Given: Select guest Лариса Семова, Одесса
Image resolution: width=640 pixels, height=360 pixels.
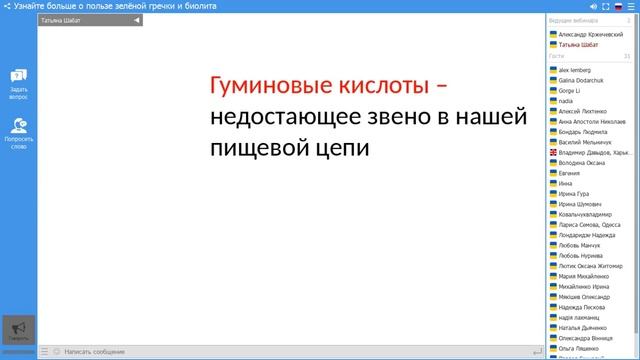Looking at the screenshot, I should [x=589, y=224].
